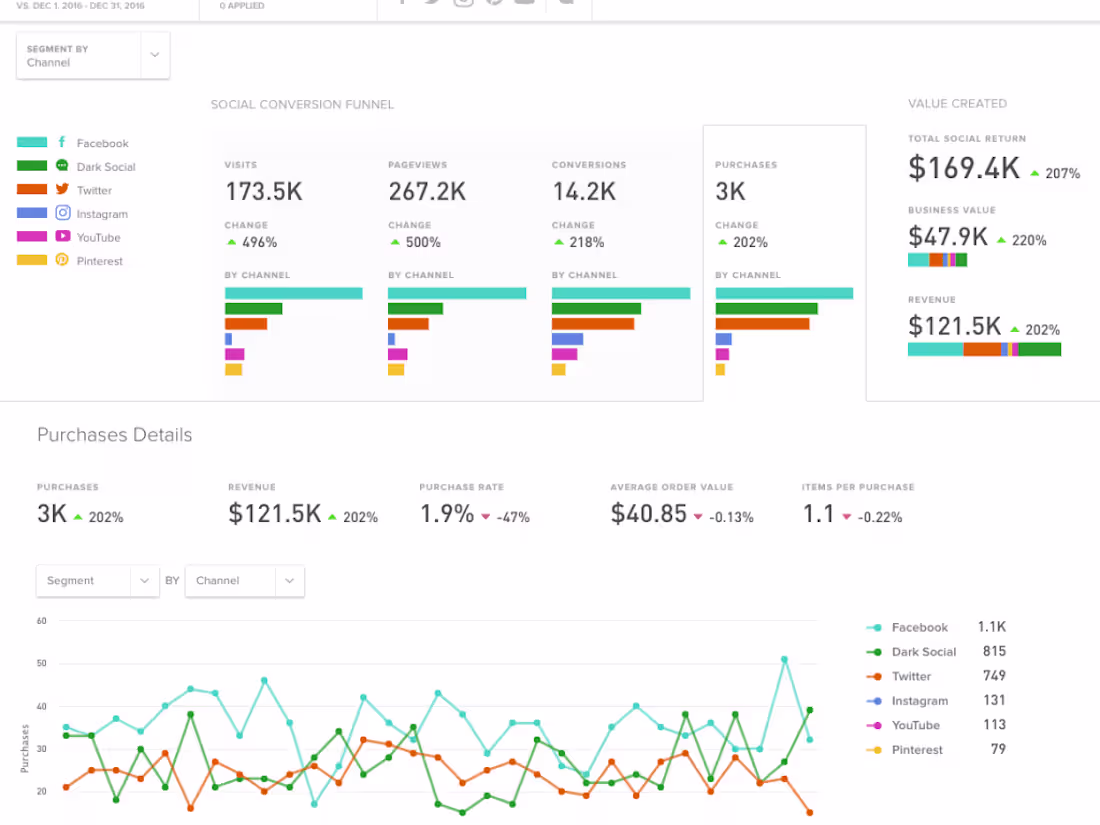The height and width of the screenshot is (825, 1100).
Task: Expand the Channel dropdown next to BY
Action: pyautogui.click(x=244, y=580)
